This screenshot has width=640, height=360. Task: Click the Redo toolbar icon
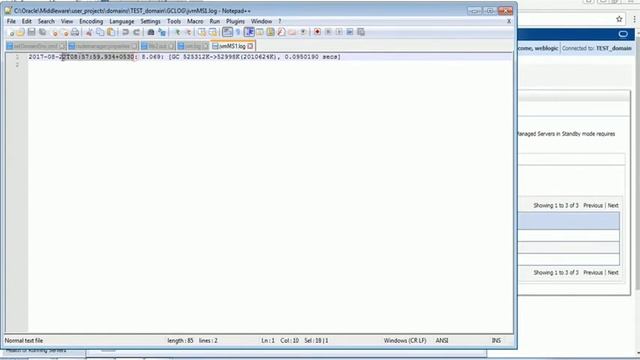coord(136,32)
